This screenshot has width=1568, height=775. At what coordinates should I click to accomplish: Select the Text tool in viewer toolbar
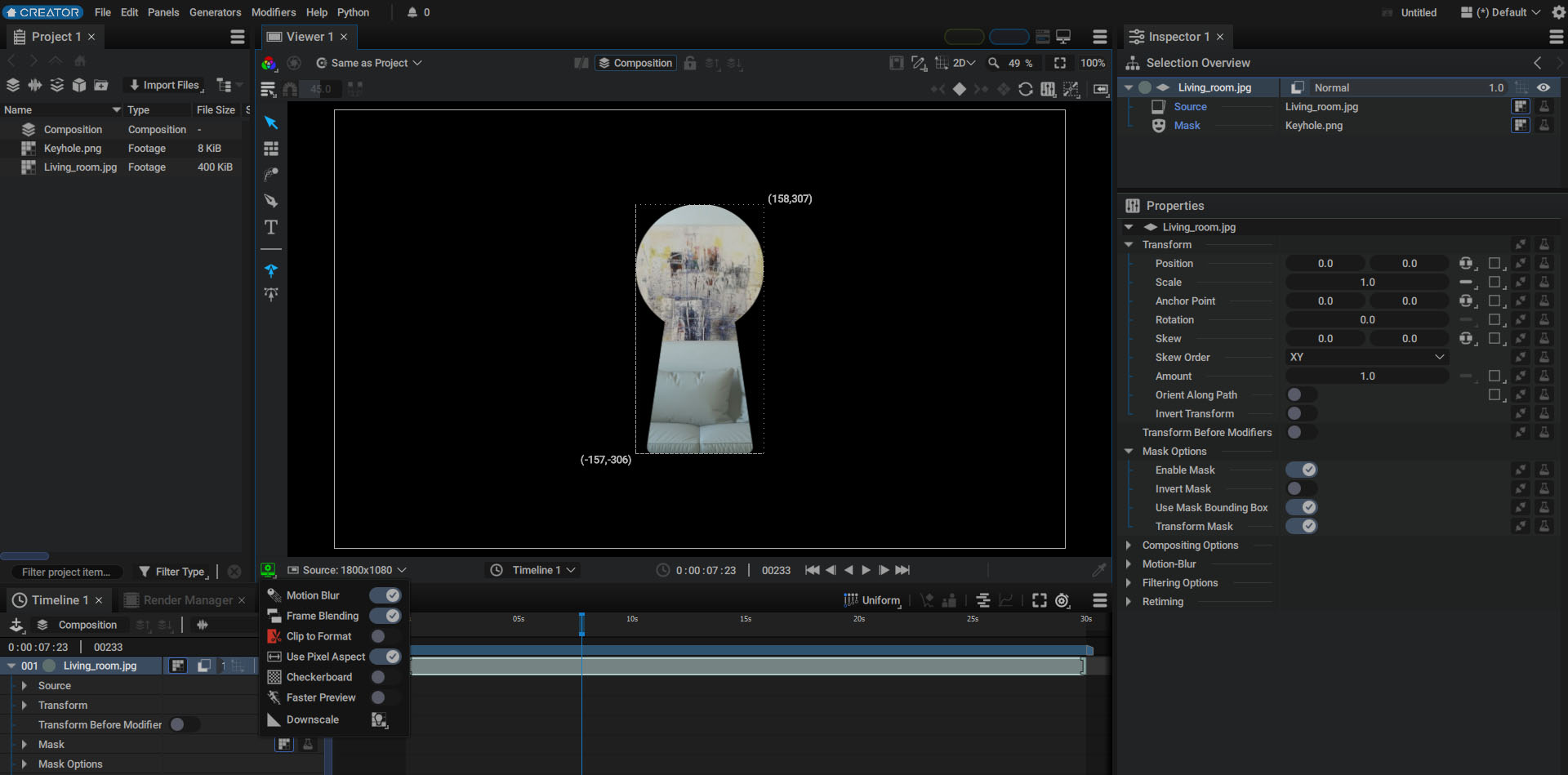(271, 227)
